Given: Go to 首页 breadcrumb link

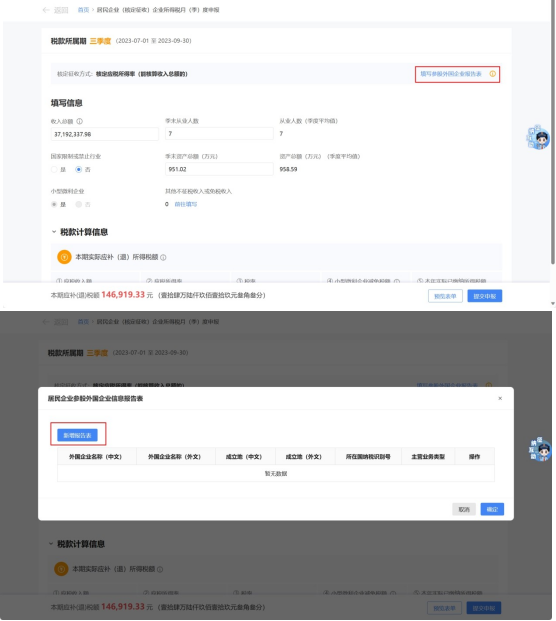Looking at the screenshot, I should coord(83,10).
